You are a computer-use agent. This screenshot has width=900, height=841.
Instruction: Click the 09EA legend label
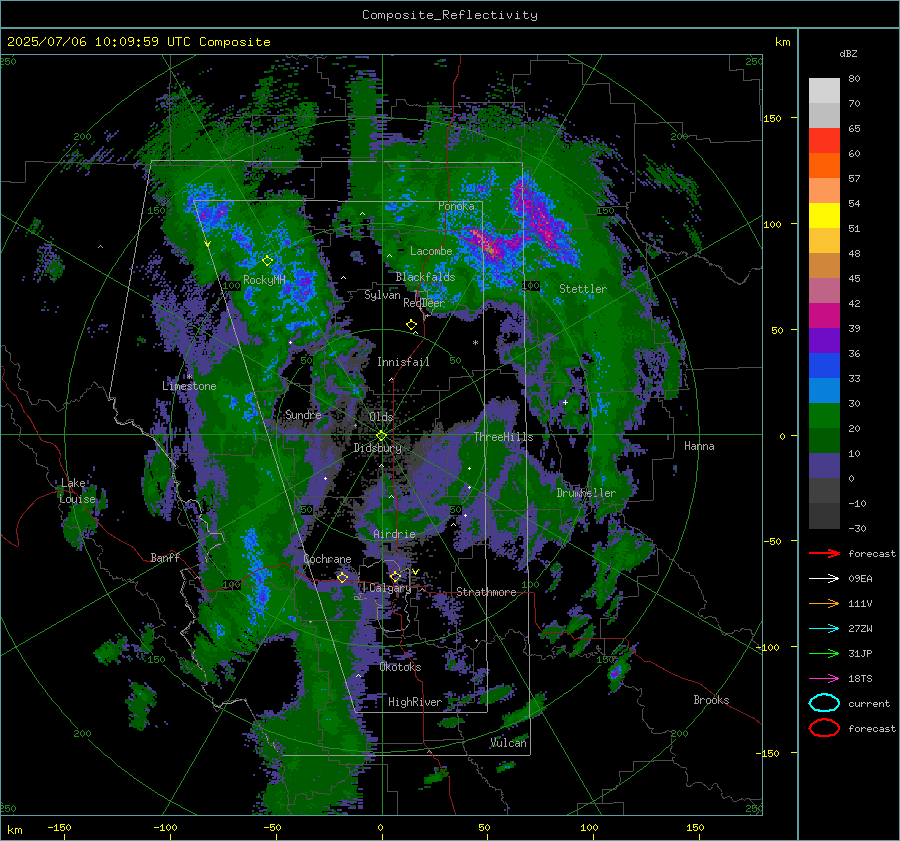click(x=860, y=579)
